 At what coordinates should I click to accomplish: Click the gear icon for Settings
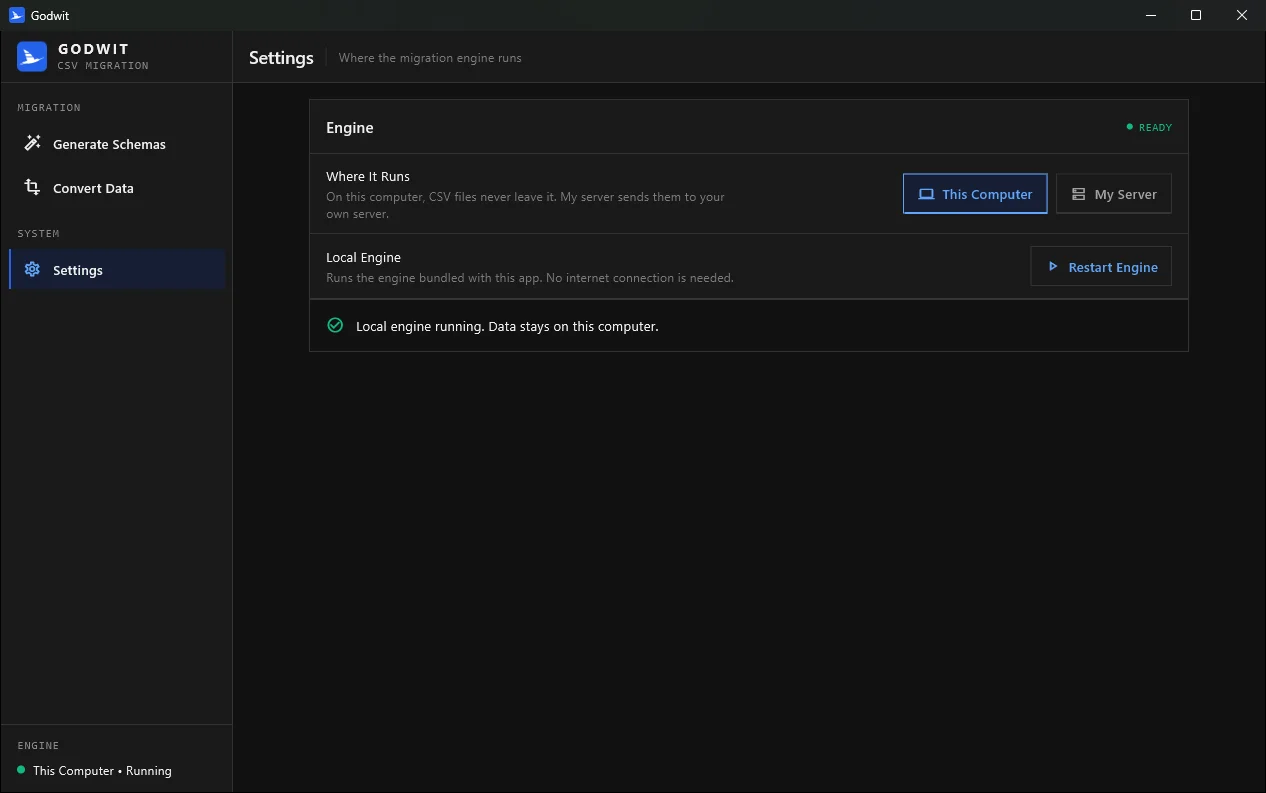[x=32, y=270]
